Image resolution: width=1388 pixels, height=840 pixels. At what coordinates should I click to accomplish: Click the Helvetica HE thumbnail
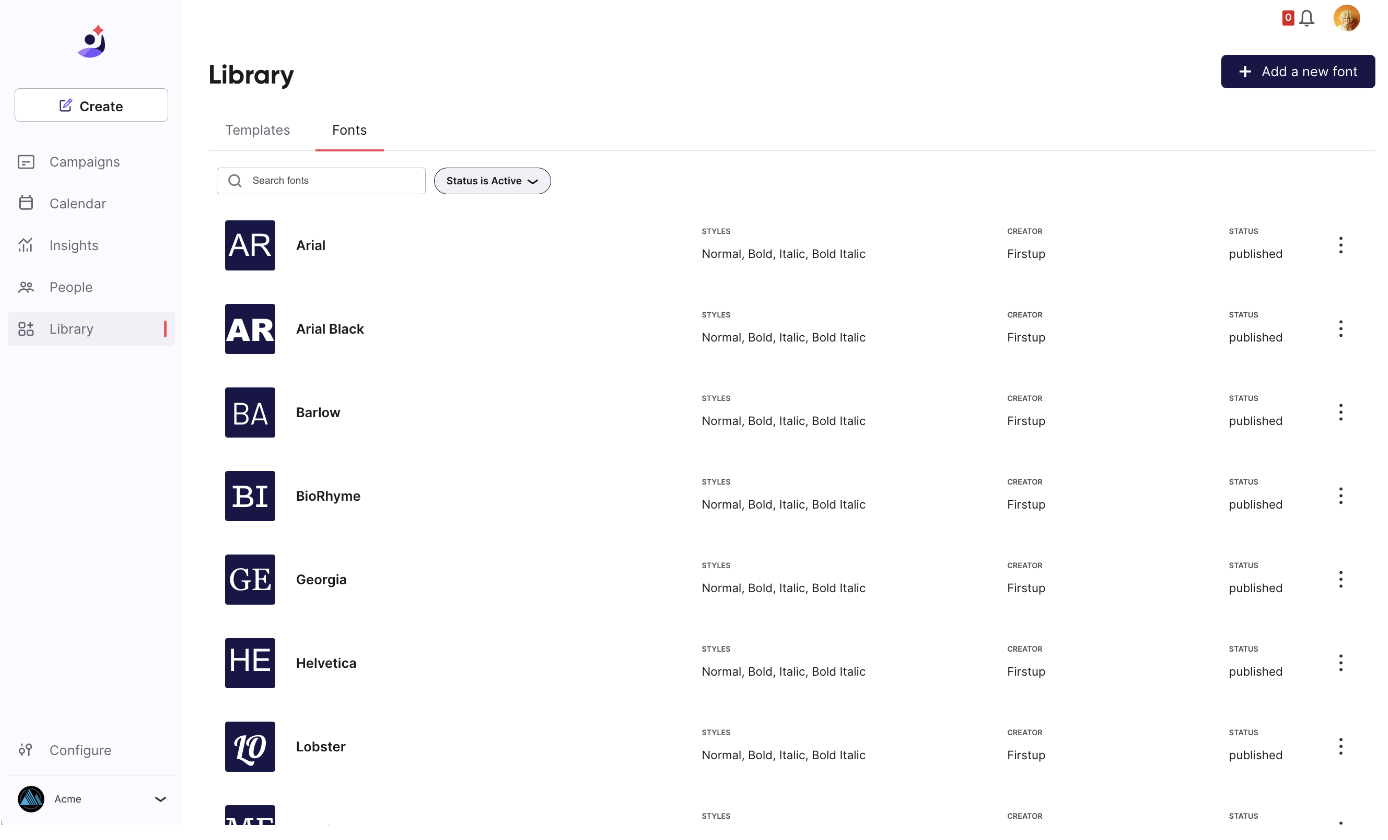(x=250, y=663)
